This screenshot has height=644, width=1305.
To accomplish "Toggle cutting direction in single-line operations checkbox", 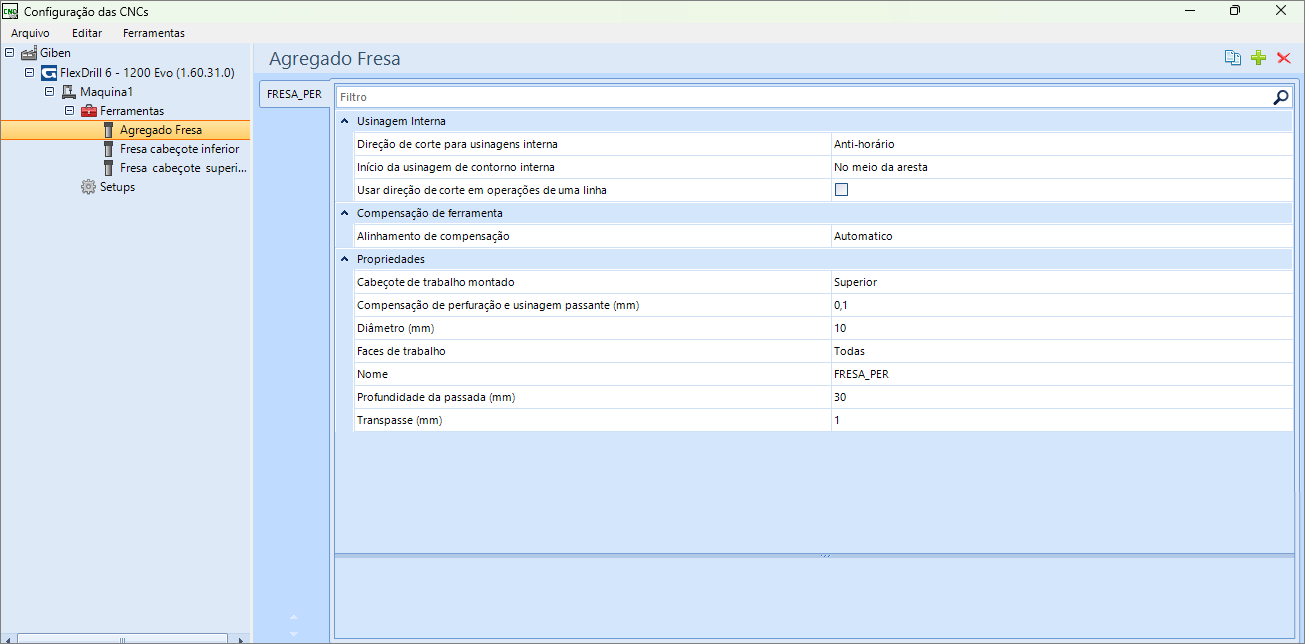I will click(x=841, y=190).
